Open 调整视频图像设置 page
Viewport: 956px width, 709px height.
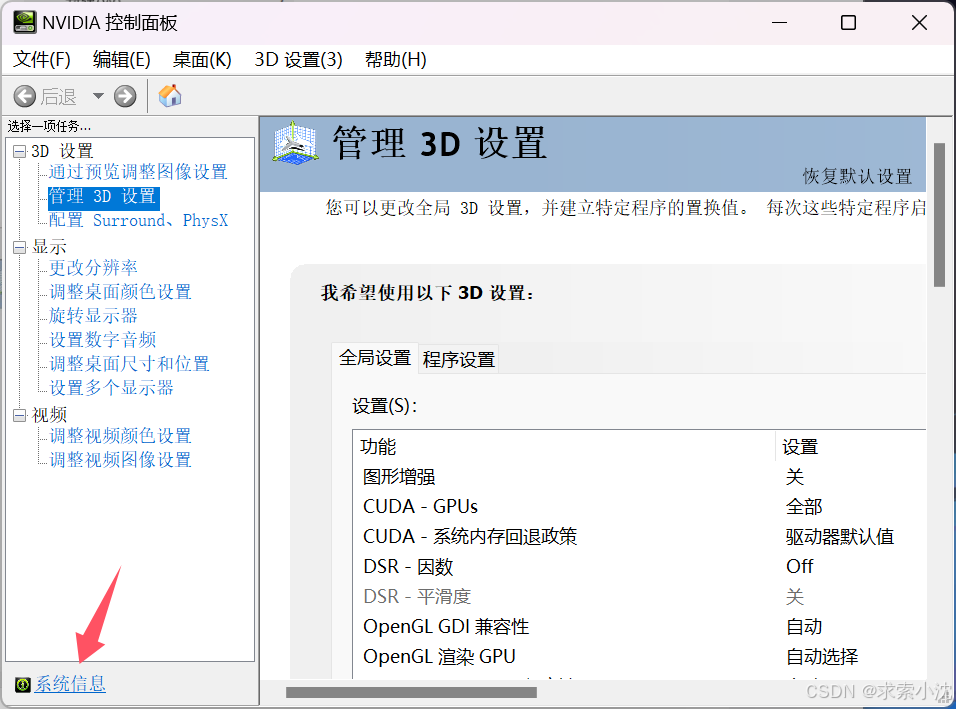[120, 460]
